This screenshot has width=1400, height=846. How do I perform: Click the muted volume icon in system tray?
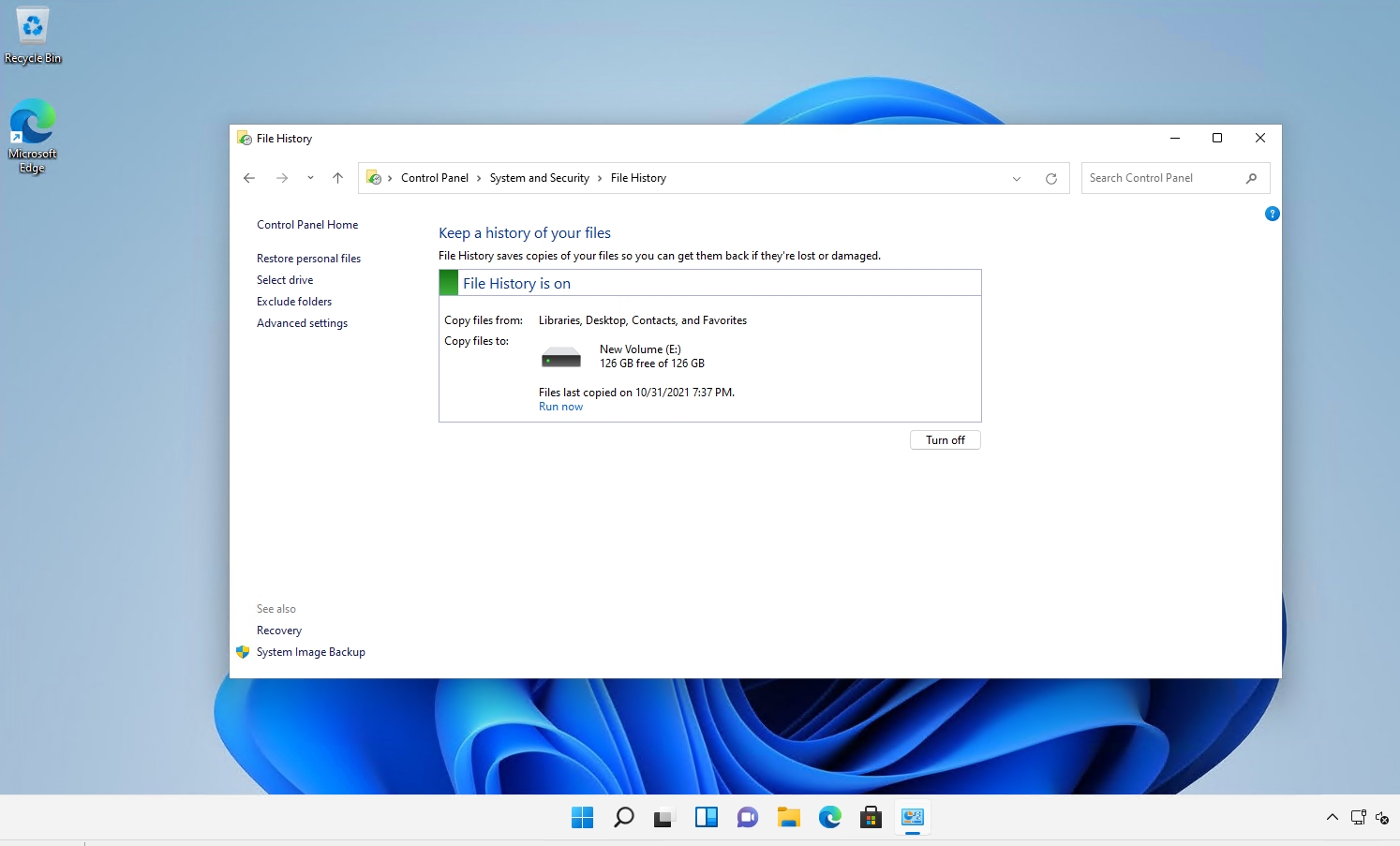point(1384,817)
